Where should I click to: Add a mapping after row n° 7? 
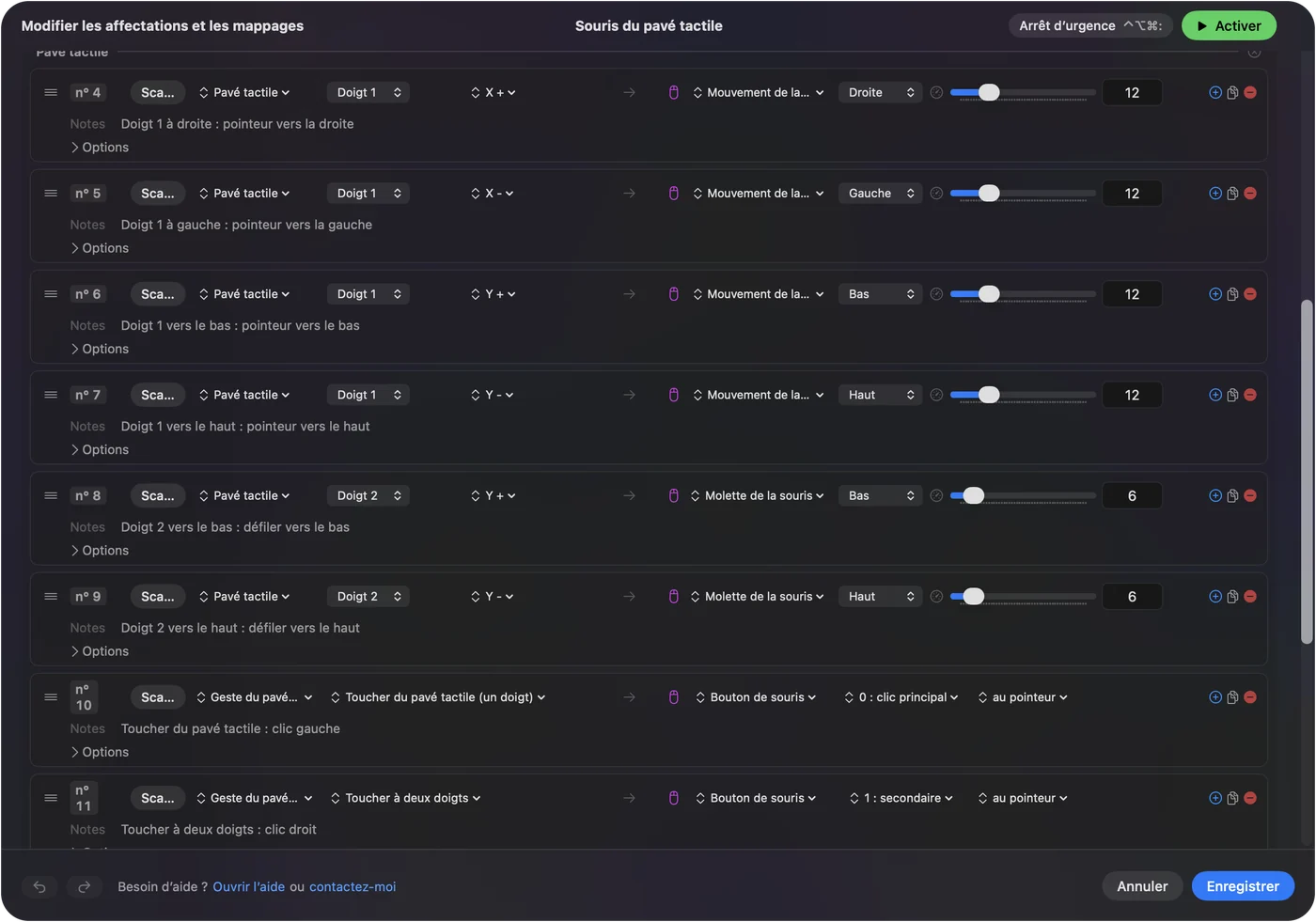pyautogui.click(x=1215, y=395)
